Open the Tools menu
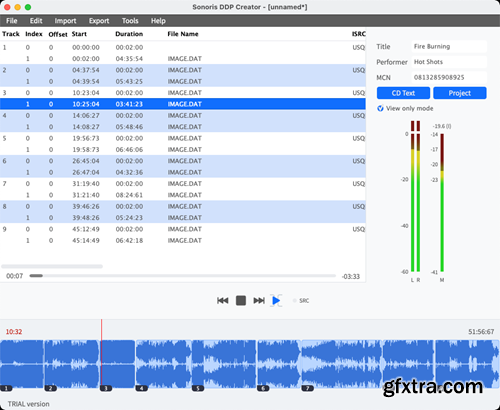This screenshot has height=410, width=500. (130, 21)
